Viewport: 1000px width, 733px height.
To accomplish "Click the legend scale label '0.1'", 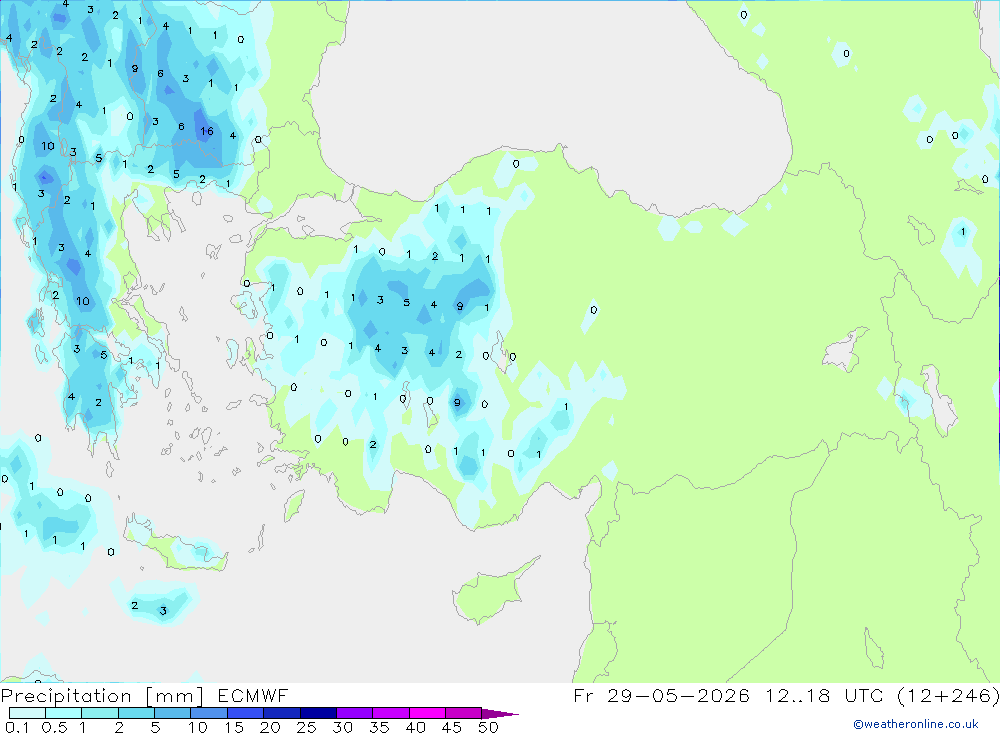I will click(x=17, y=727).
